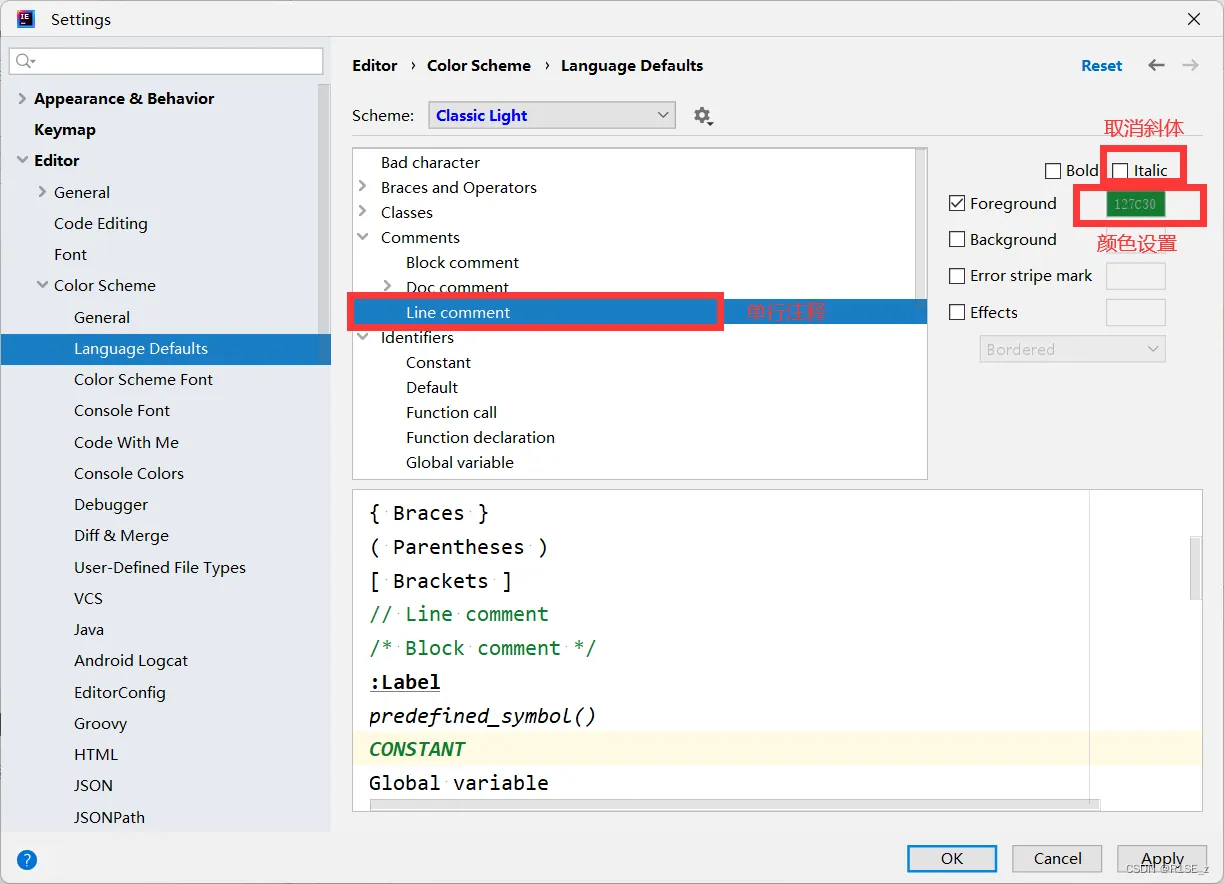Collapse the Color Scheme node
This screenshot has width=1224, height=884.
coord(42,285)
